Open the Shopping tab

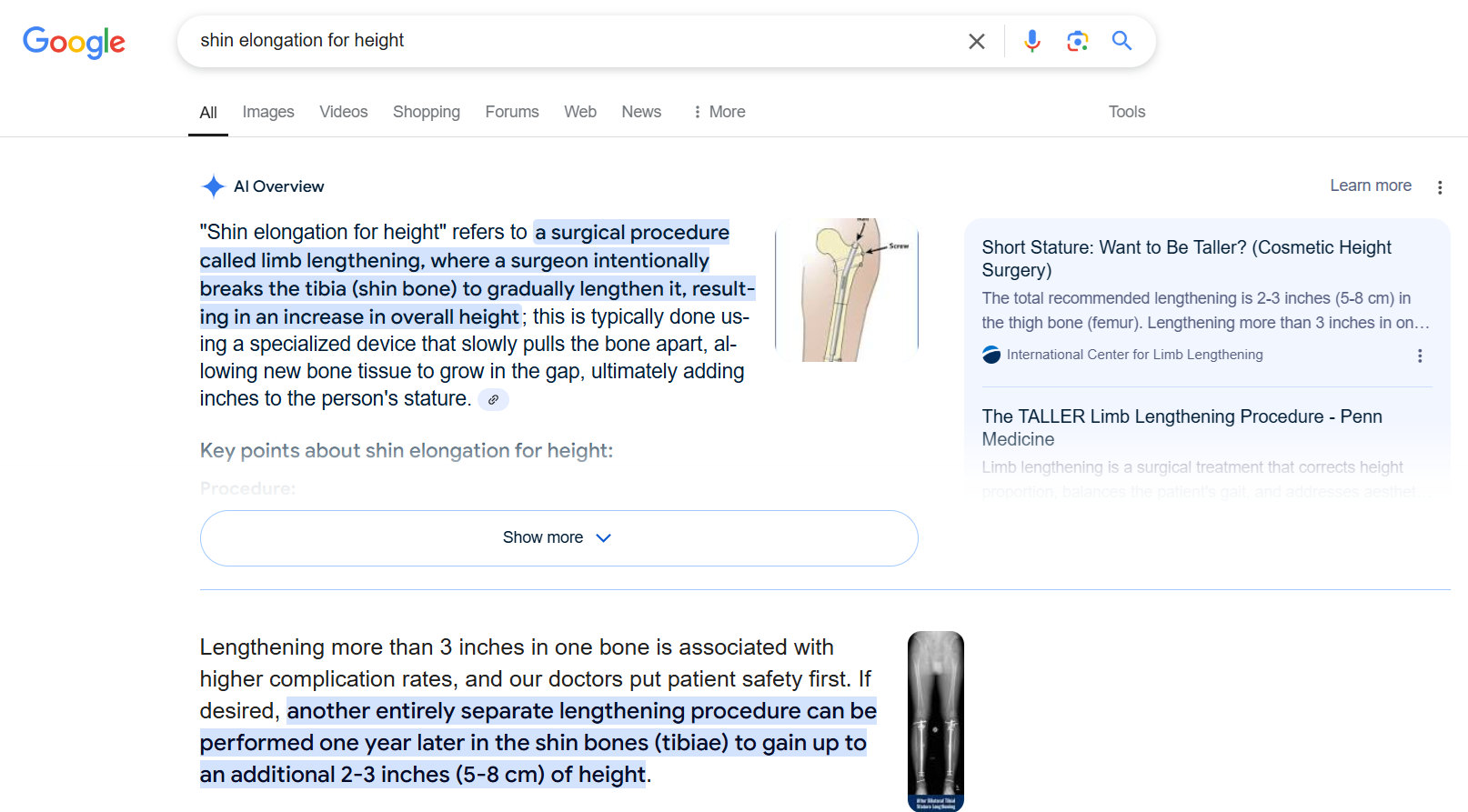click(427, 112)
